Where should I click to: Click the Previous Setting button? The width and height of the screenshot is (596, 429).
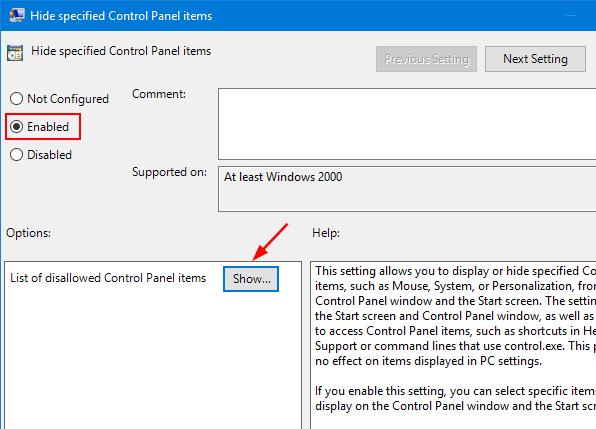426,59
